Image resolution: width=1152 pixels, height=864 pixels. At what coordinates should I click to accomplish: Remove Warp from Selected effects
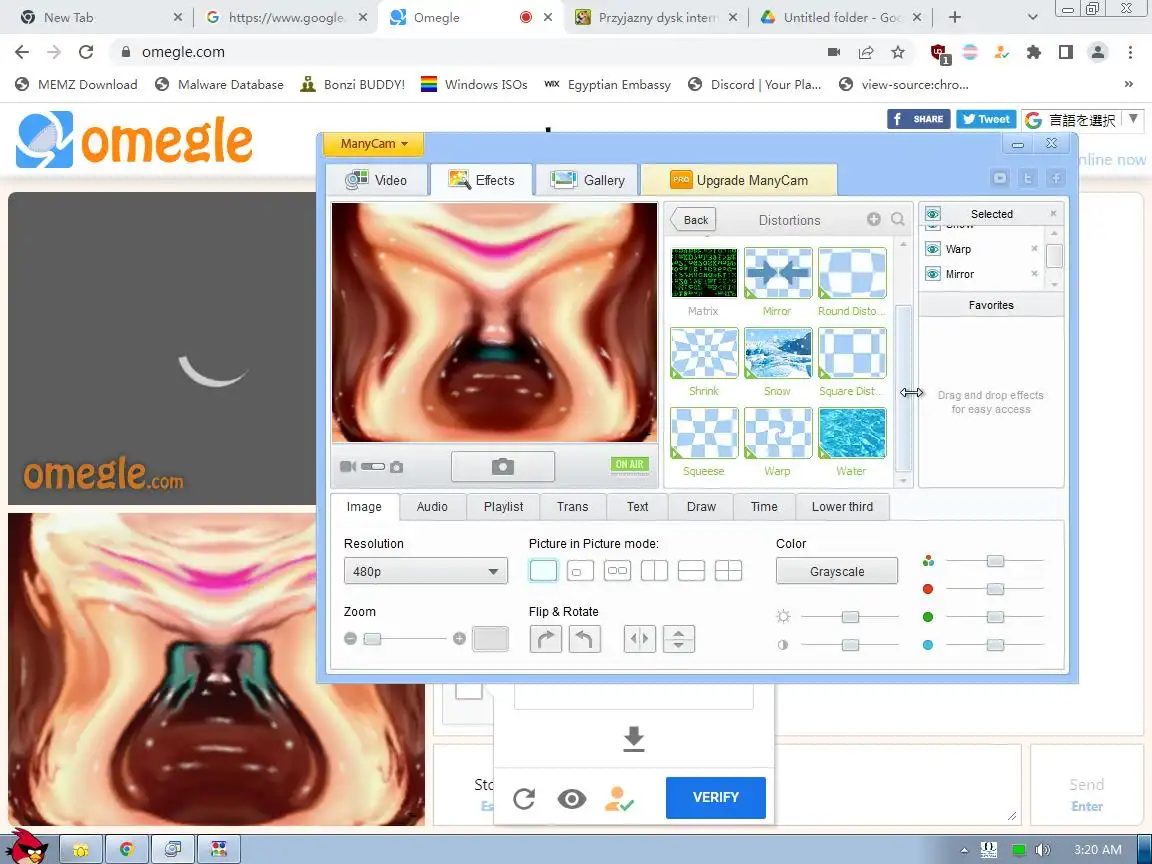click(1034, 248)
